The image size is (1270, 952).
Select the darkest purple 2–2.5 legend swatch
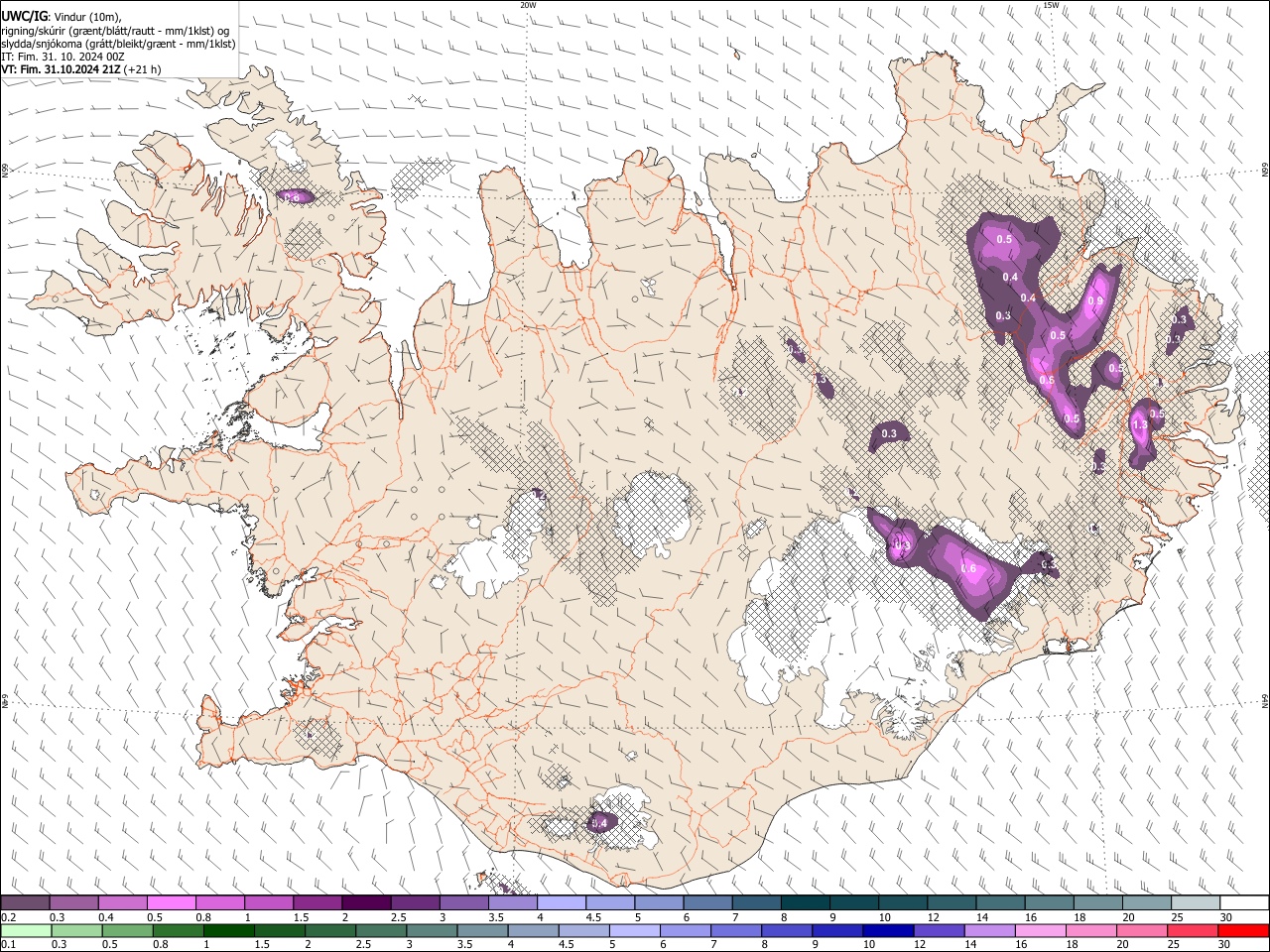coord(366,902)
